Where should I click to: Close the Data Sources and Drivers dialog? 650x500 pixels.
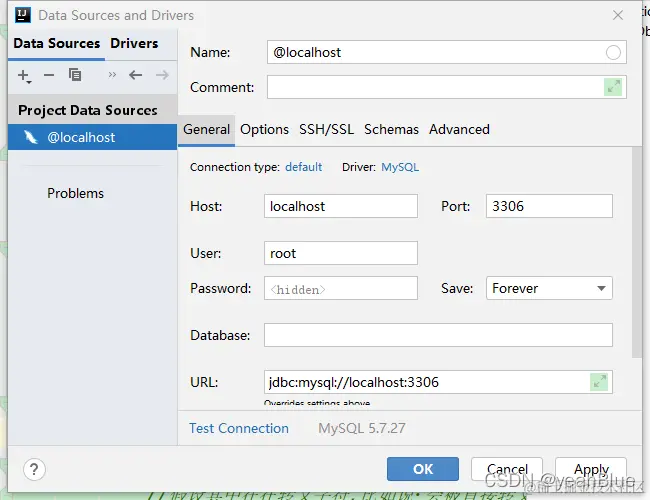(618, 15)
